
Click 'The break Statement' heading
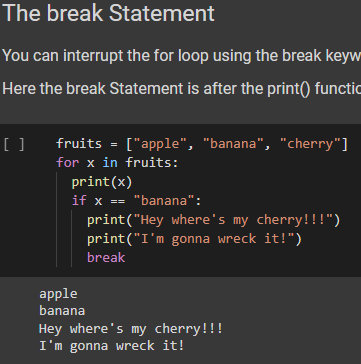[x=108, y=13]
